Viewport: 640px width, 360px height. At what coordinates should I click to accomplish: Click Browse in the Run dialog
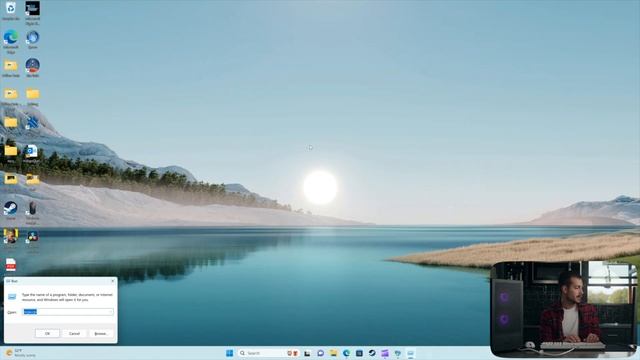tap(100, 333)
